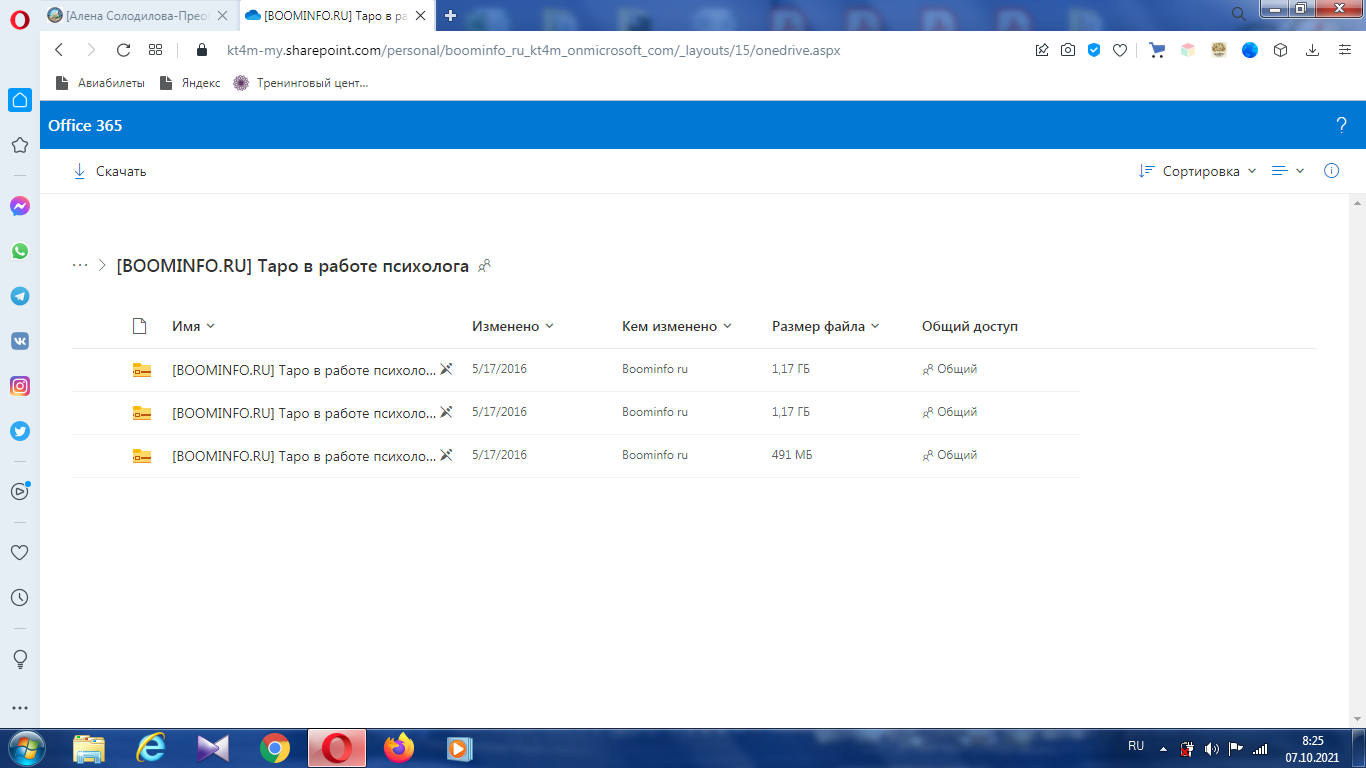The height and width of the screenshot is (768, 1366).
Task: Switch to the Алена Солодилова tab
Action: pos(138,15)
